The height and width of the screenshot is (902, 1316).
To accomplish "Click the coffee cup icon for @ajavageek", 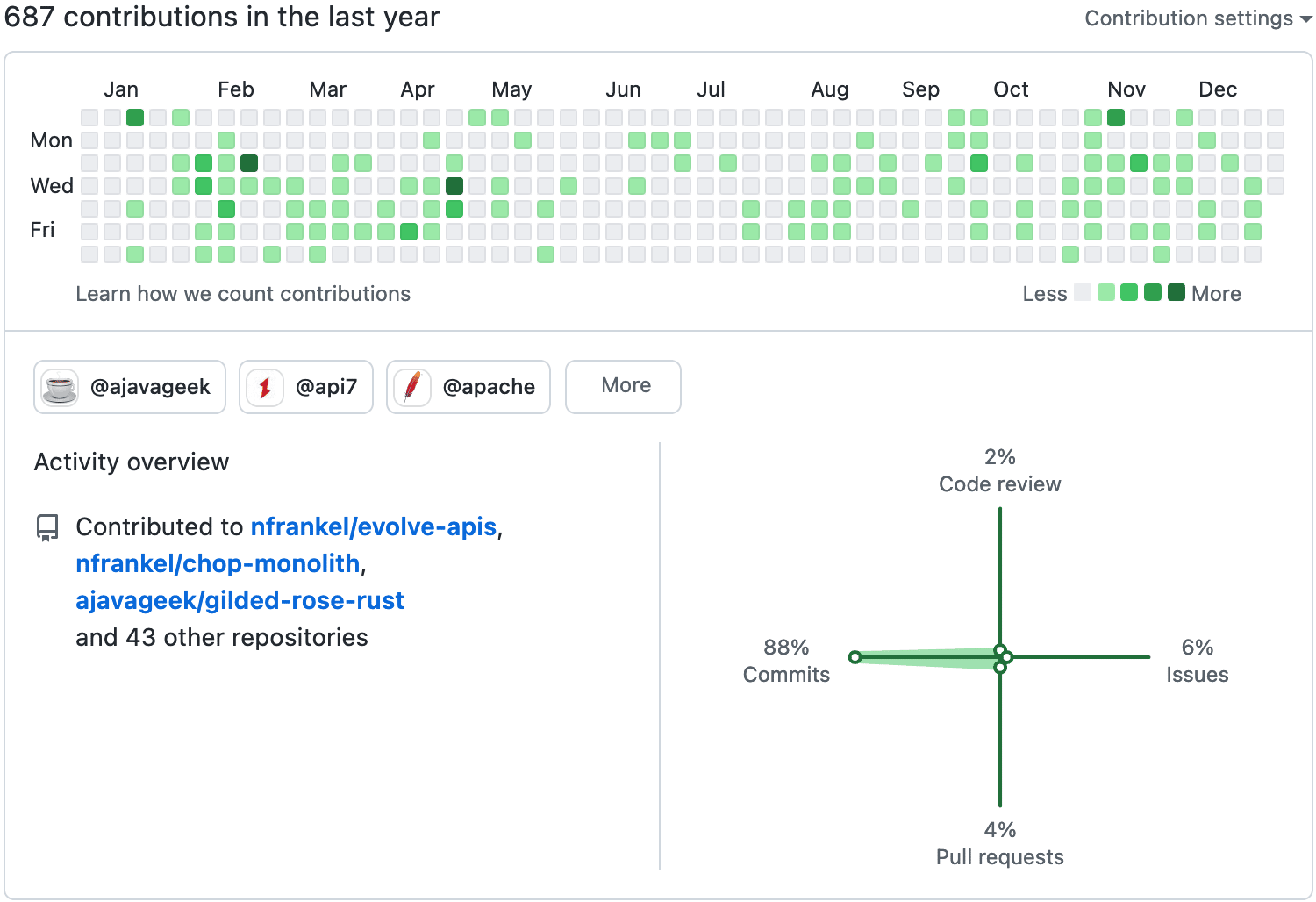I will pos(59,387).
